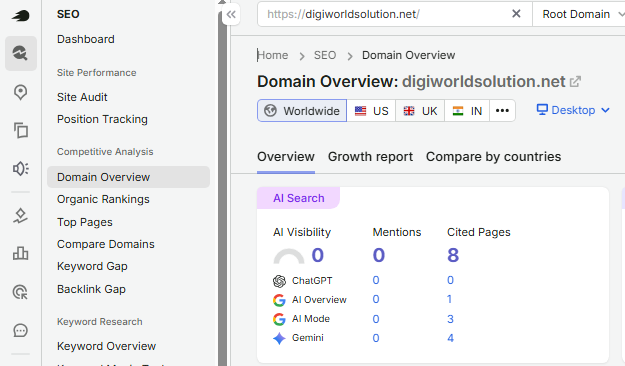Switch to Compare by countries tab

(x=493, y=157)
